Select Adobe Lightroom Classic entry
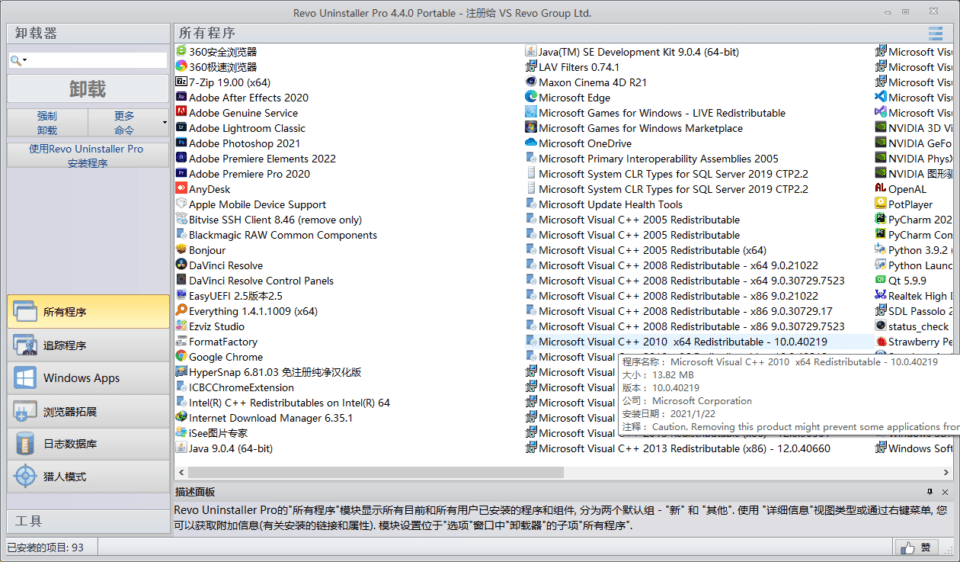The image size is (960, 562). tap(247, 128)
